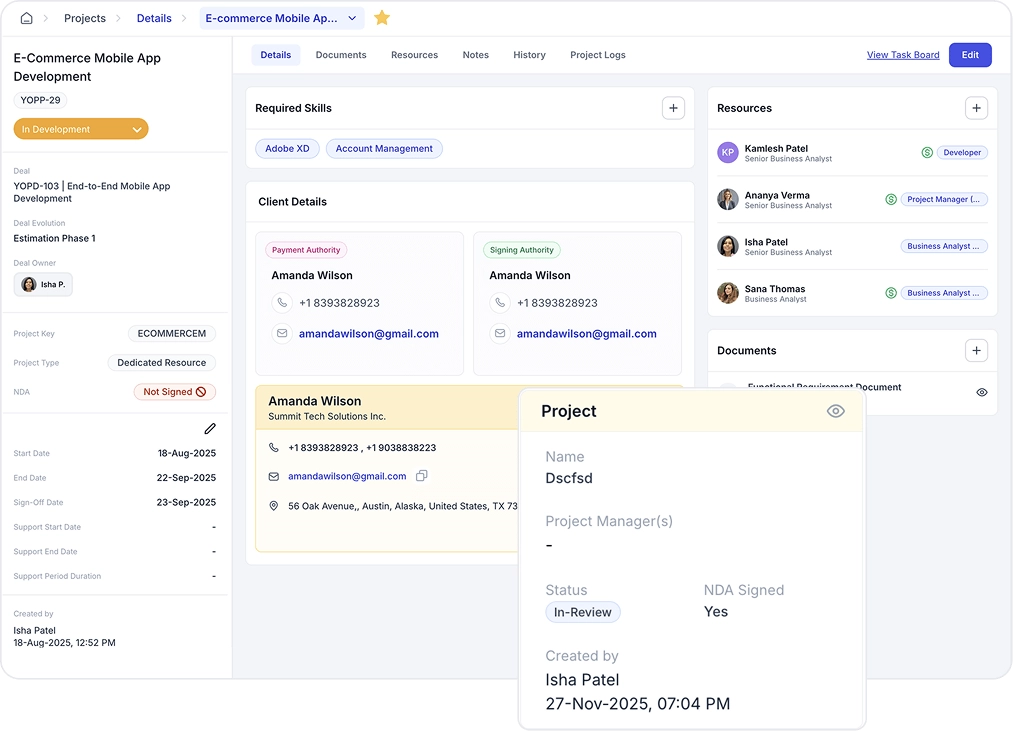This screenshot has width=1013, height=731.
Task: Click billable dollar icon for Kamlesh Patel
Action: (927, 153)
